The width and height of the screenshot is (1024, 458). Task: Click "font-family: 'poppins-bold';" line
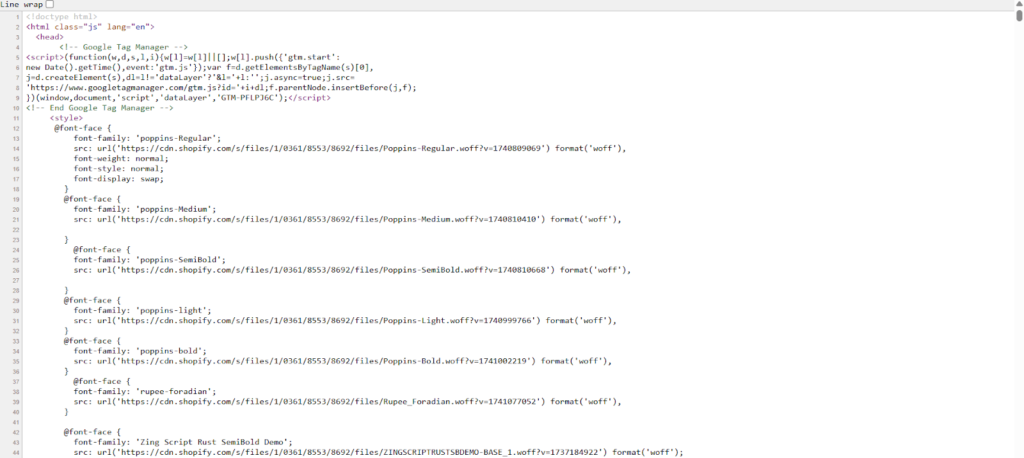[x=140, y=352]
